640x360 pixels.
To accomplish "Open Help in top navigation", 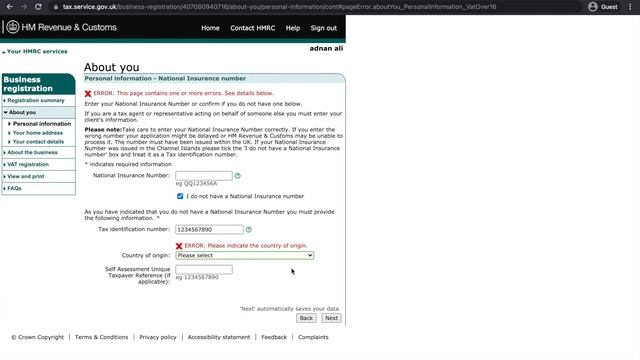I will [293, 28].
